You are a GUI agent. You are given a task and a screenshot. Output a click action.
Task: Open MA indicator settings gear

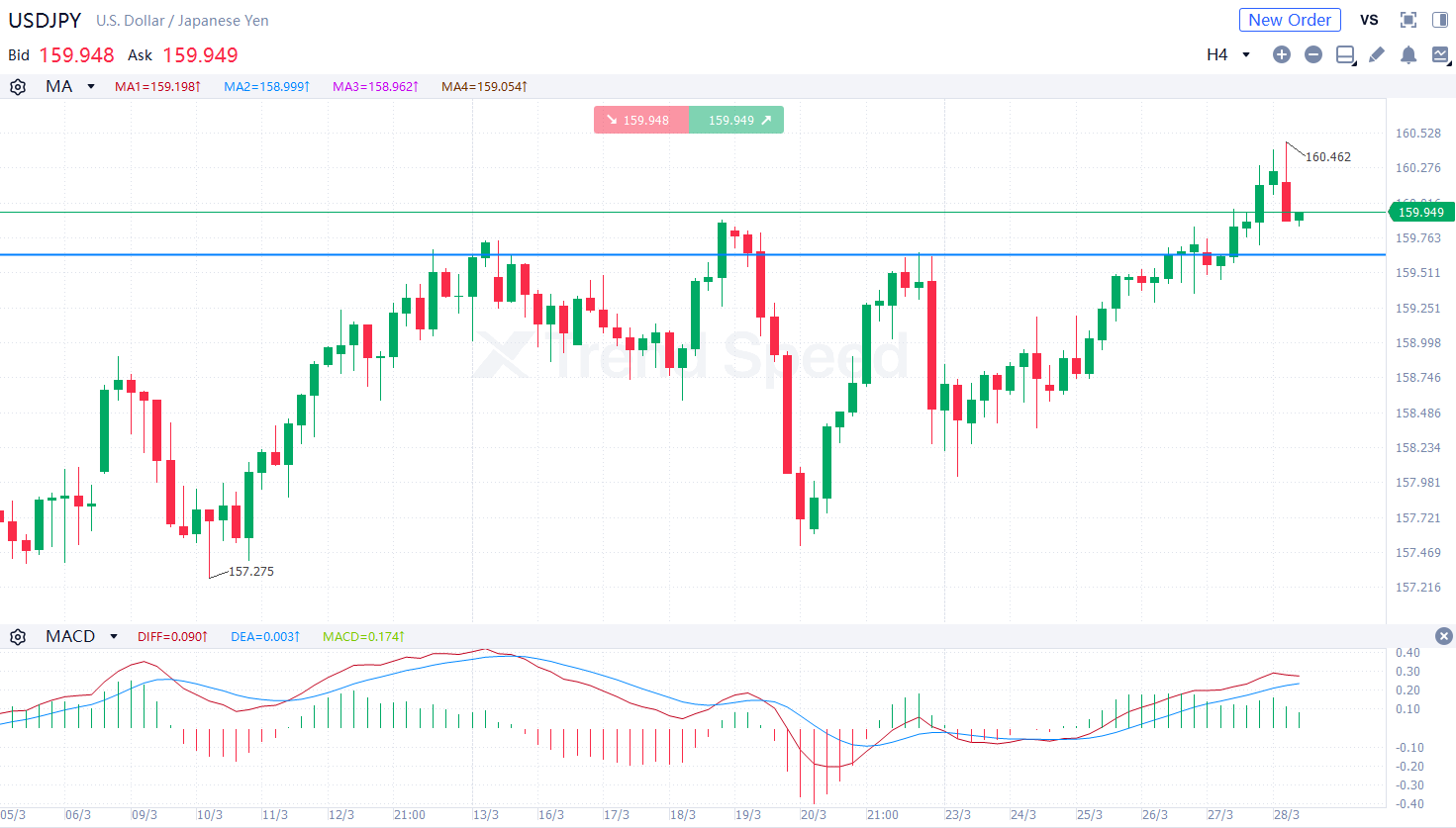click(18, 87)
